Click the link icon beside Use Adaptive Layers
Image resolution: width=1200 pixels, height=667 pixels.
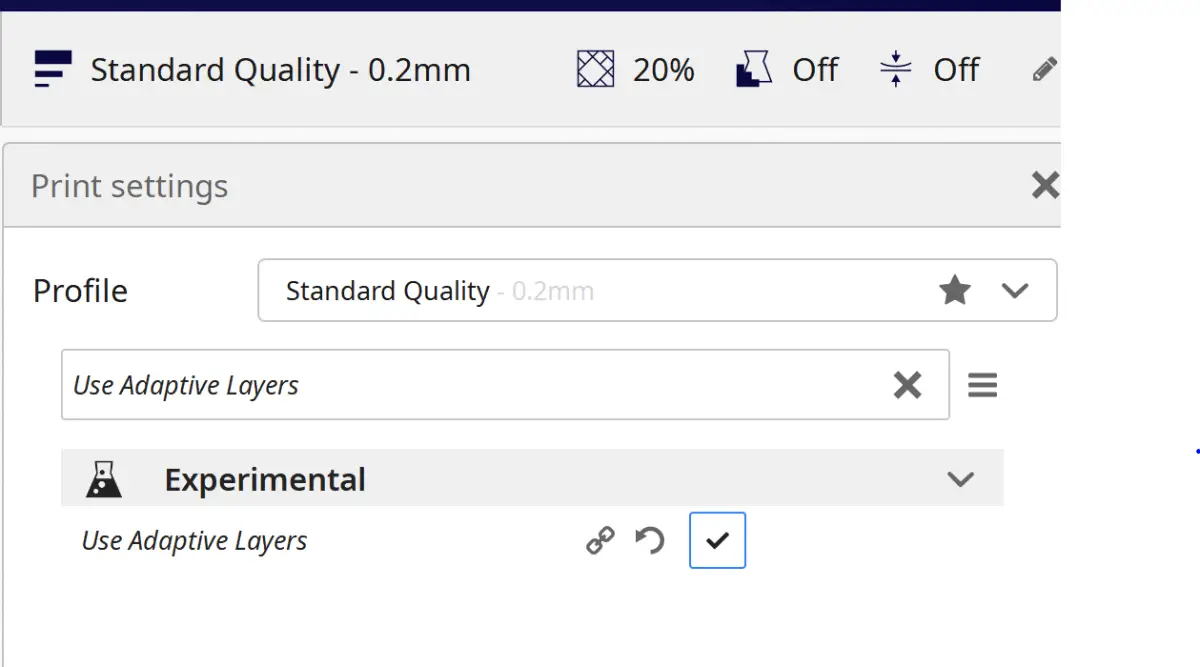tap(600, 541)
